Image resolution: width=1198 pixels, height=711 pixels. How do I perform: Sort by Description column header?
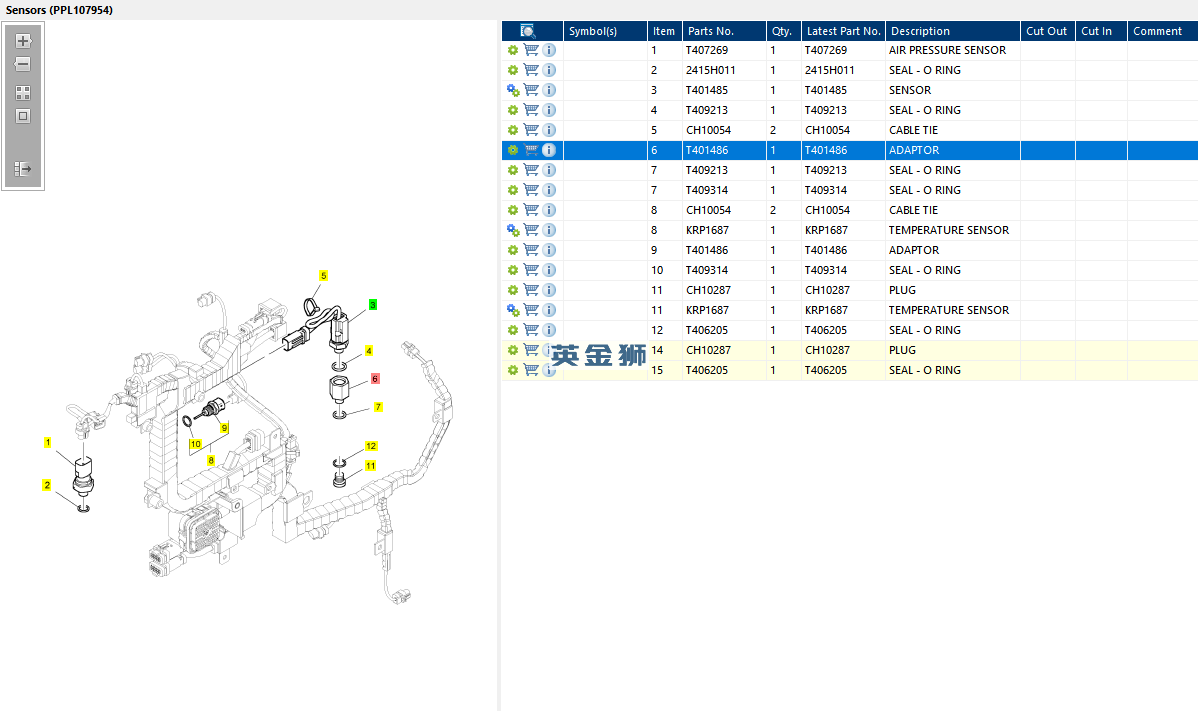(x=953, y=31)
